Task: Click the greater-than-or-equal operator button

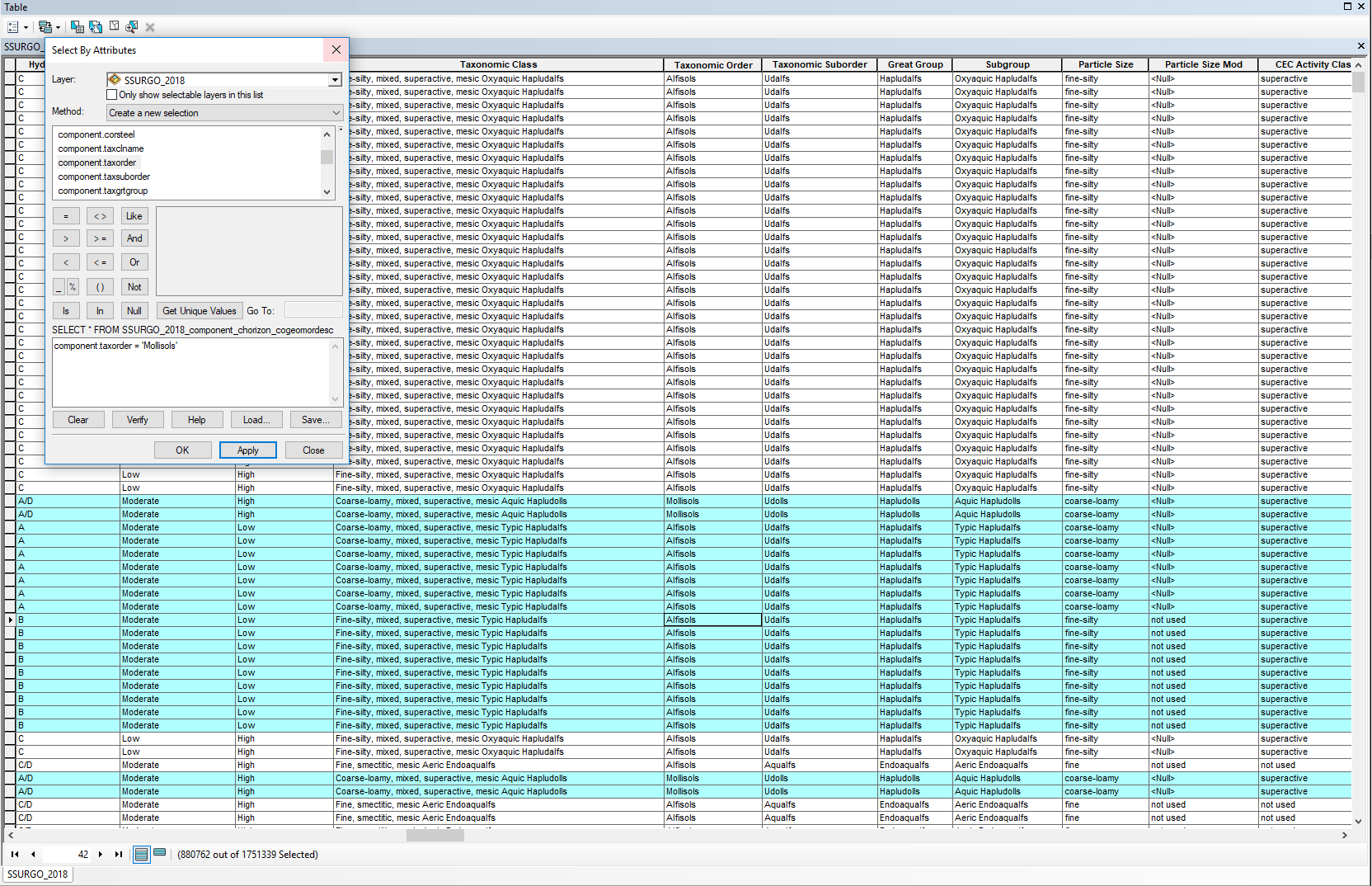Action: click(x=100, y=238)
